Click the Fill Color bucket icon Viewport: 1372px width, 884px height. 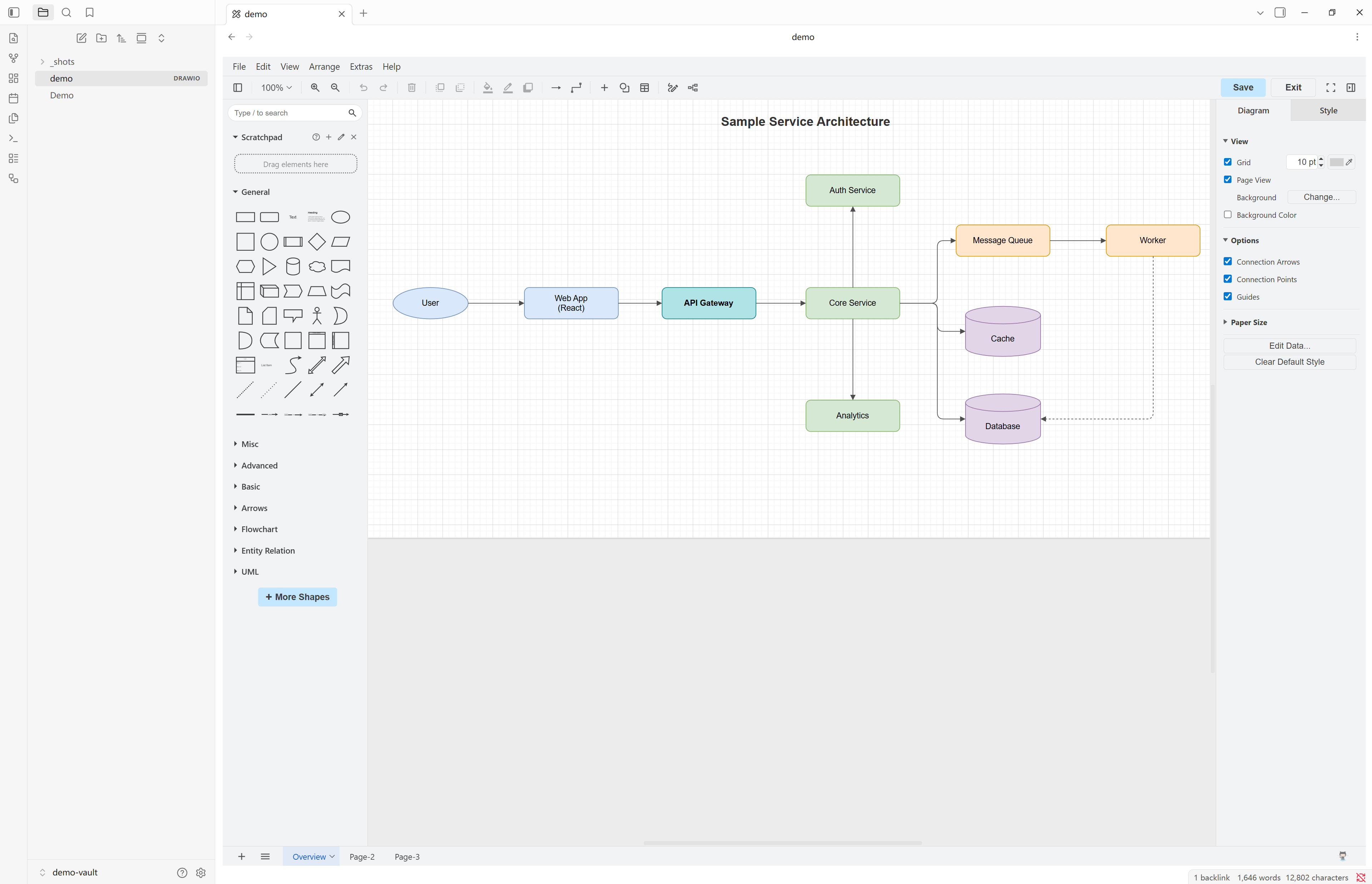click(x=488, y=88)
